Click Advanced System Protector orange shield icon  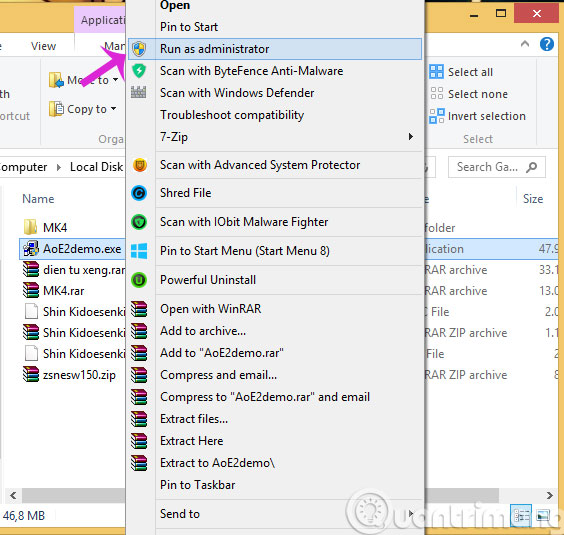click(x=140, y=165)
